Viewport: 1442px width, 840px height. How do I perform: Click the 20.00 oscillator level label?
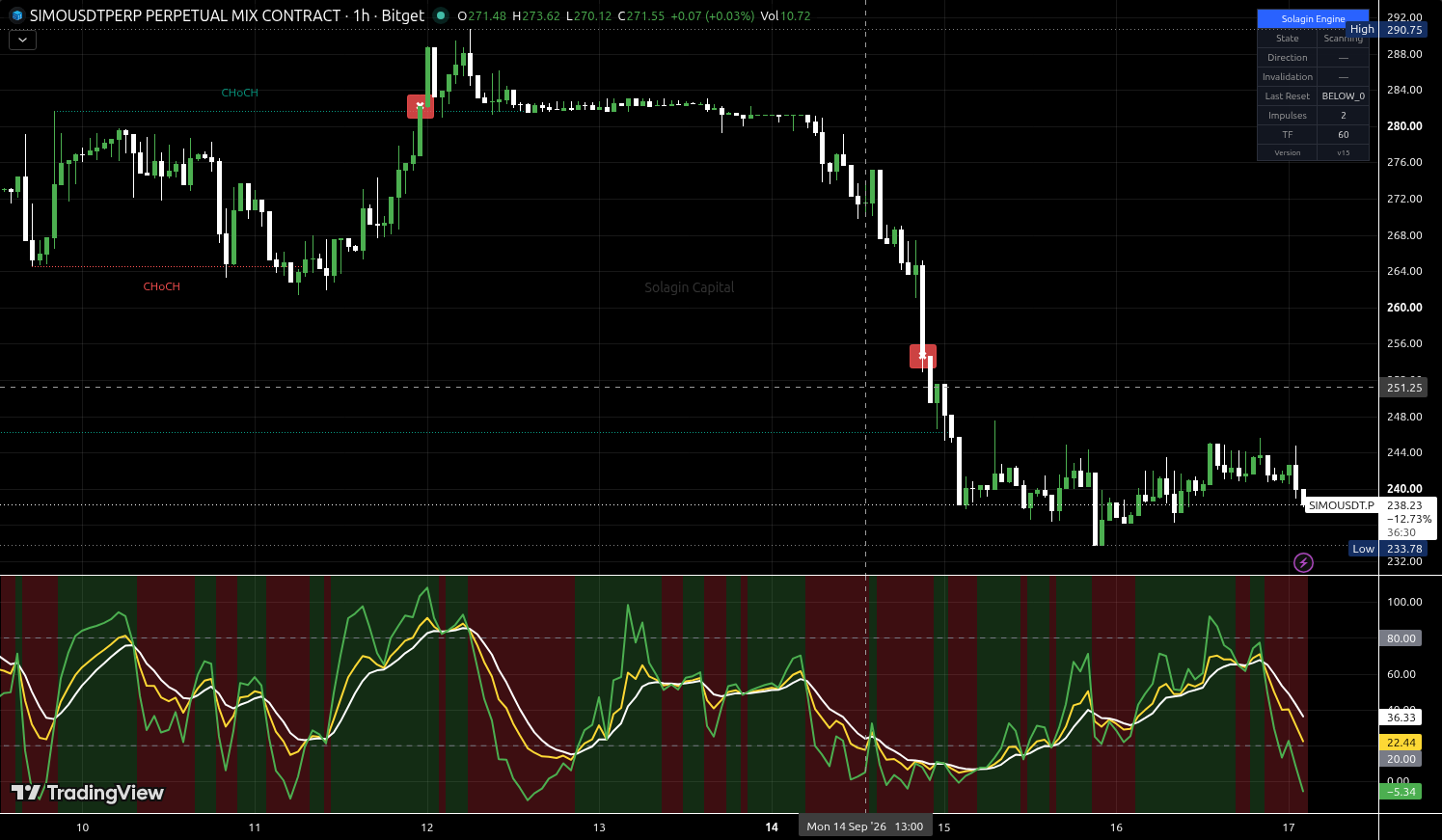(x=1401, y=759)
